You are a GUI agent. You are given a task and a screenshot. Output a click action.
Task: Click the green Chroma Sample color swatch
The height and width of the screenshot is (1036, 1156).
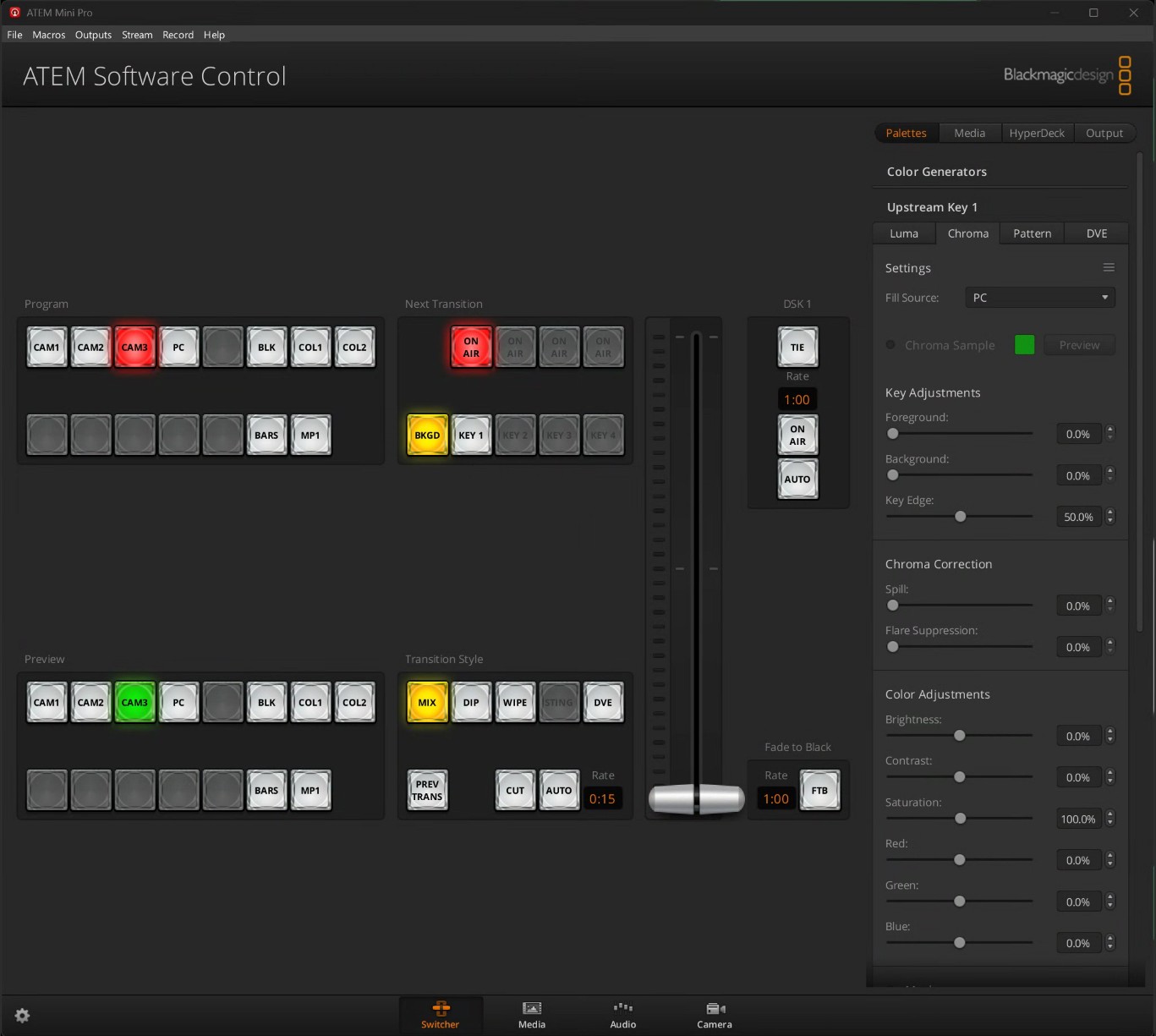point(1024,345)
